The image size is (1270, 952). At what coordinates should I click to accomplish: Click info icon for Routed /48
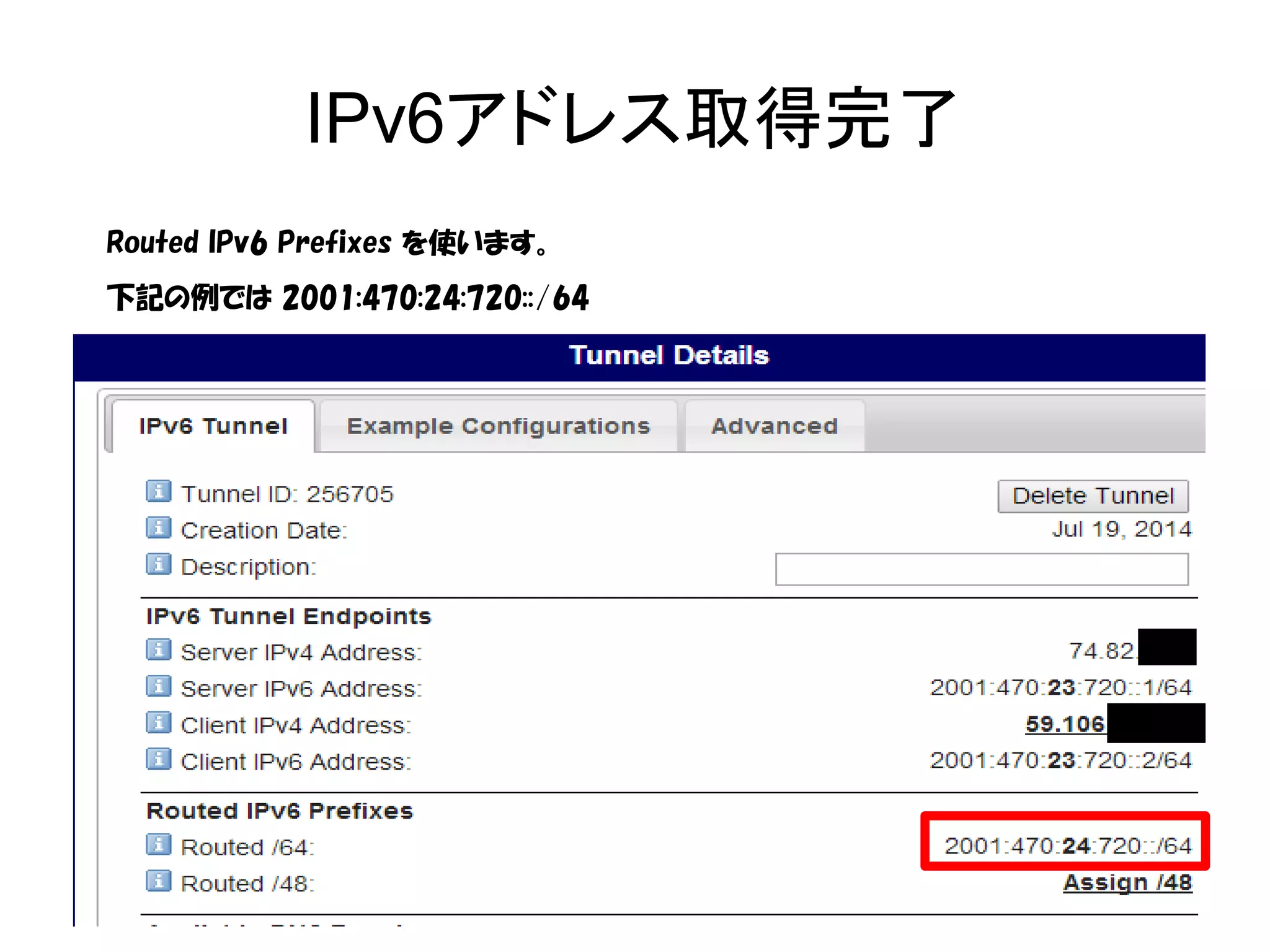point(158,881)
